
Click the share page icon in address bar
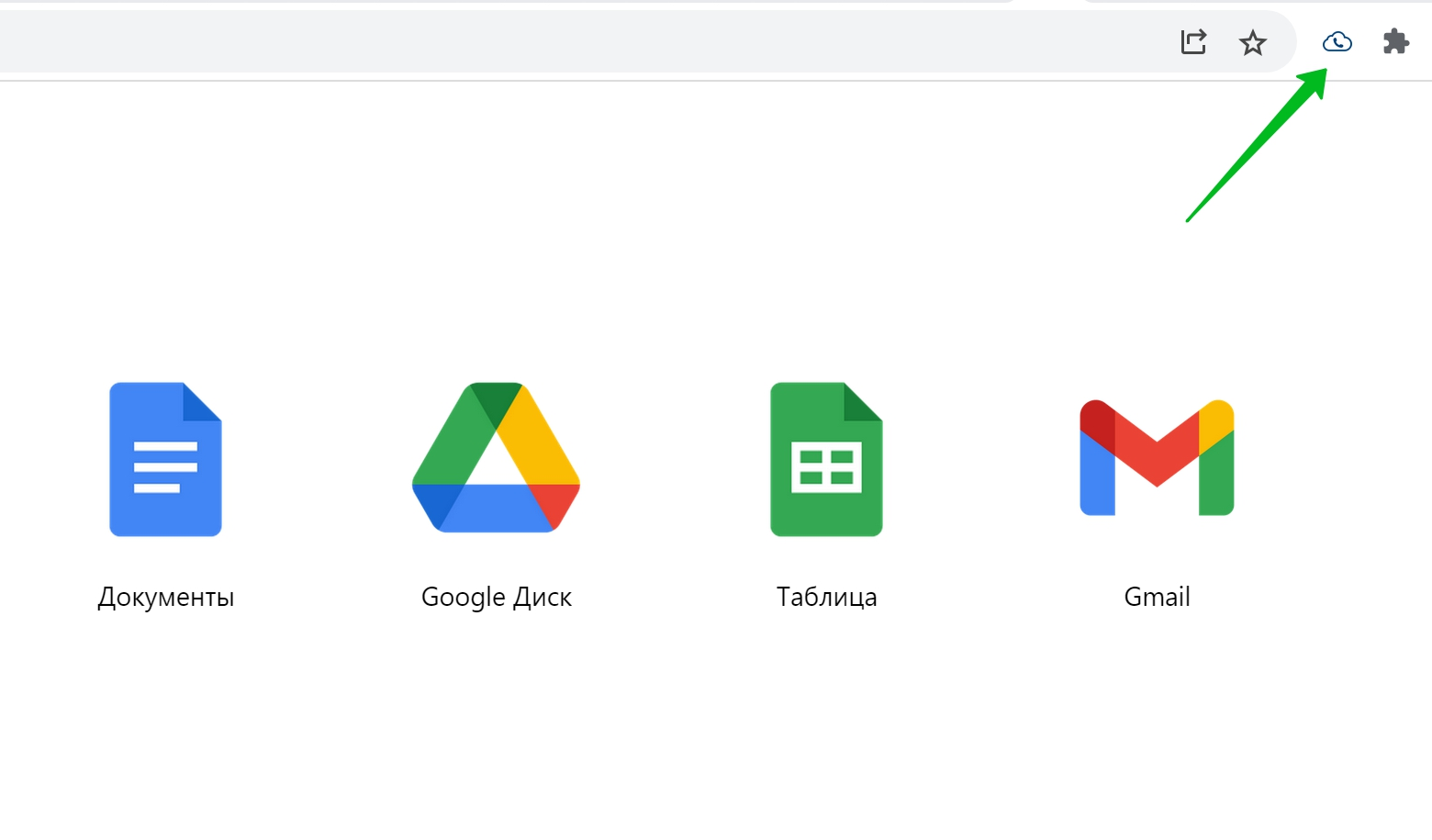coord(1193,41)
